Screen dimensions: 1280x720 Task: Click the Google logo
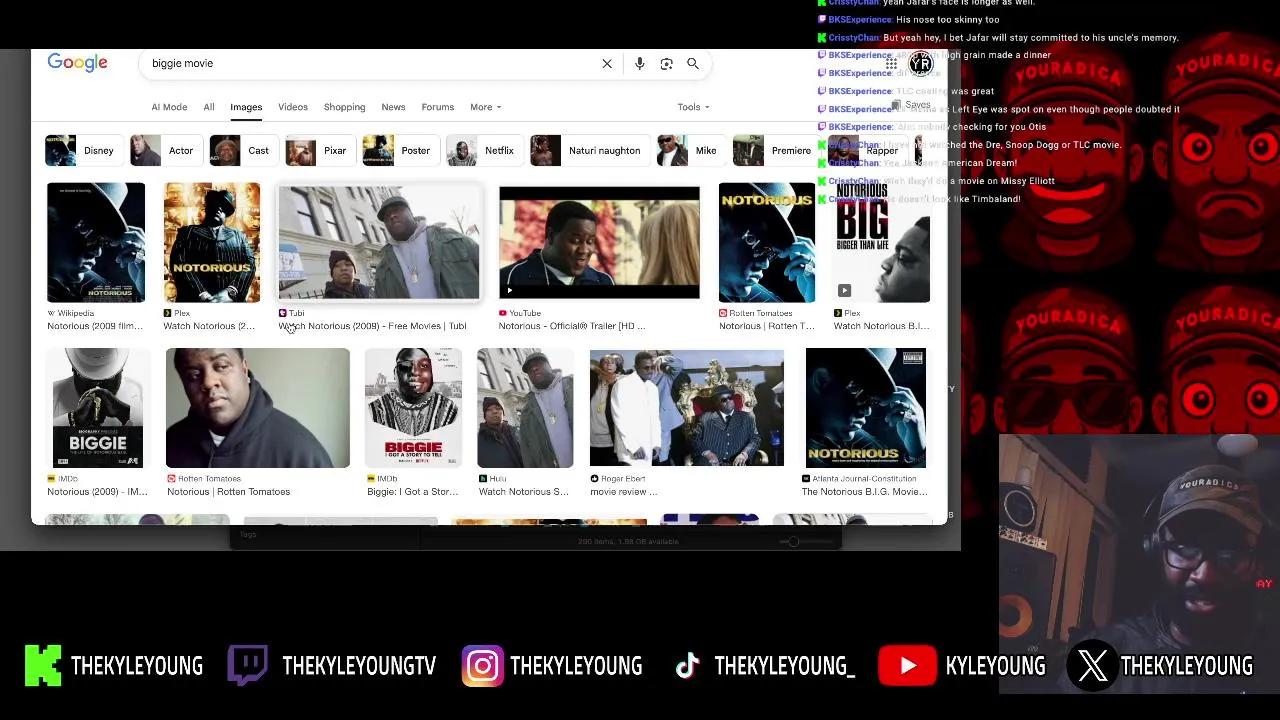coord(77,63)
